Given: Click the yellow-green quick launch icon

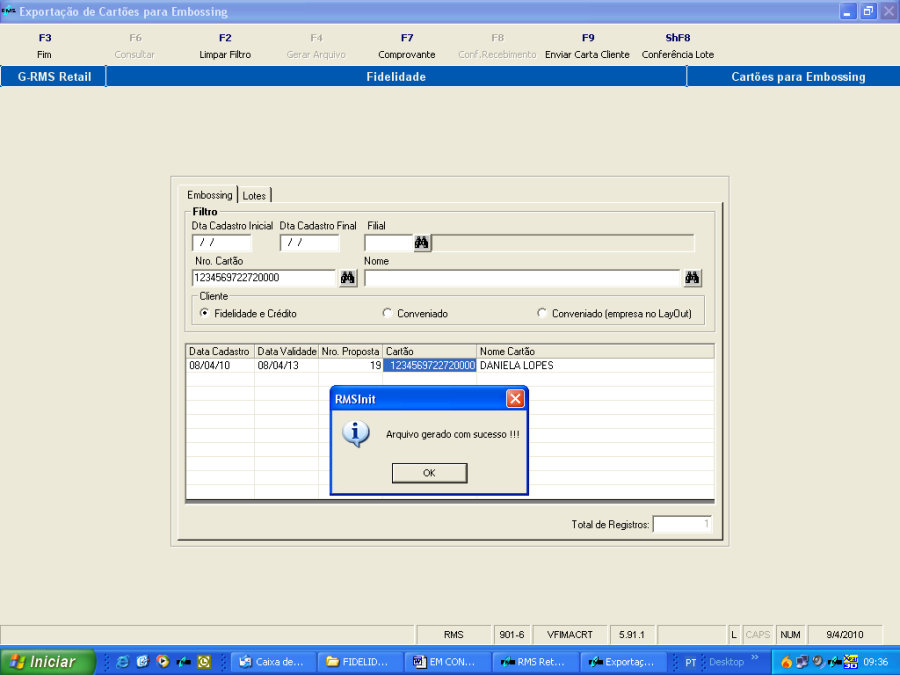Looking at the screenshot, I should 204,662.
